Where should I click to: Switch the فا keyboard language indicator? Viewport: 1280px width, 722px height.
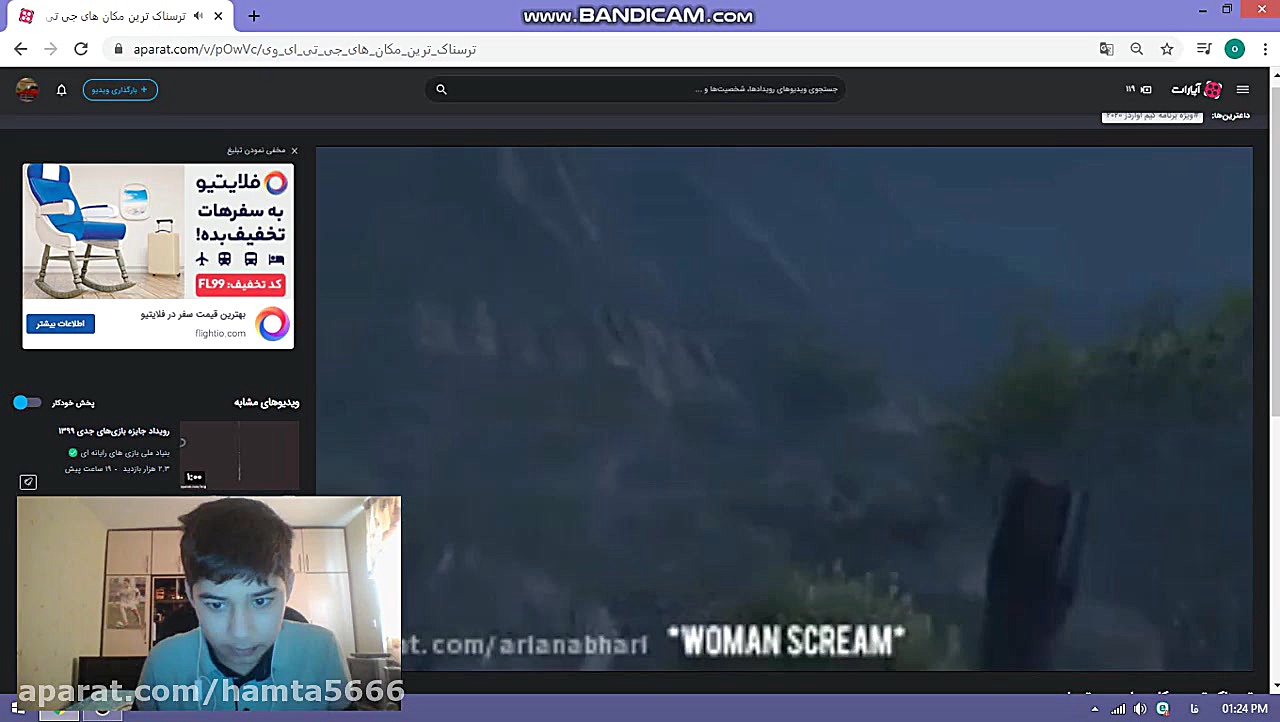(1195, 709)
